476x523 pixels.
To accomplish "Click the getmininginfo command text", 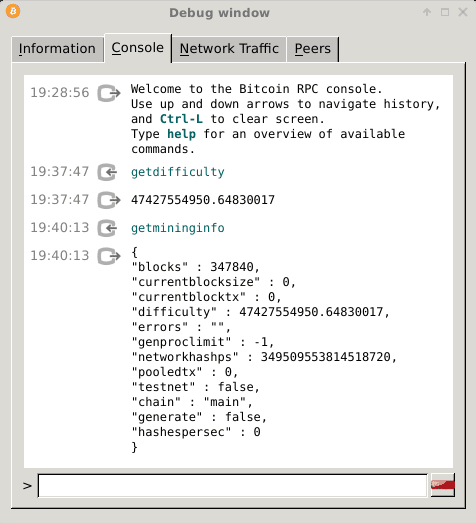I will 178,228.
